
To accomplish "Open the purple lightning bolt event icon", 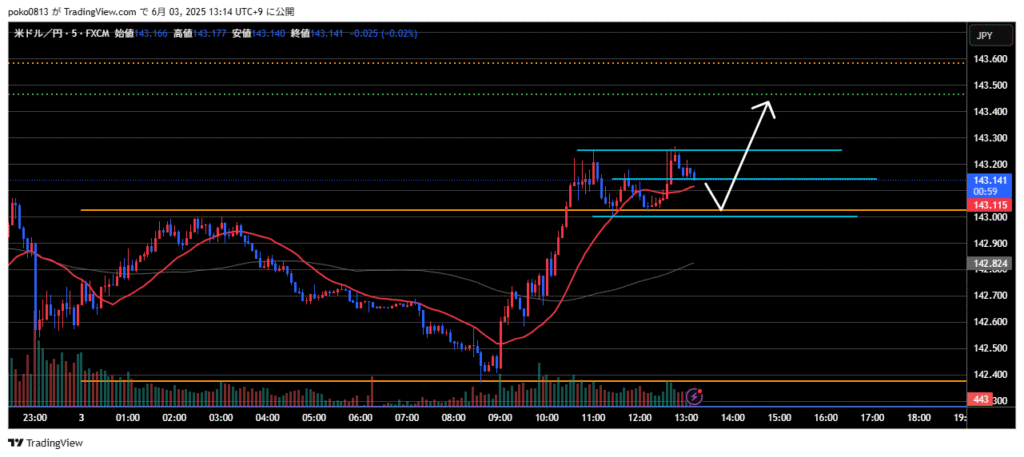I will [694, 397].
